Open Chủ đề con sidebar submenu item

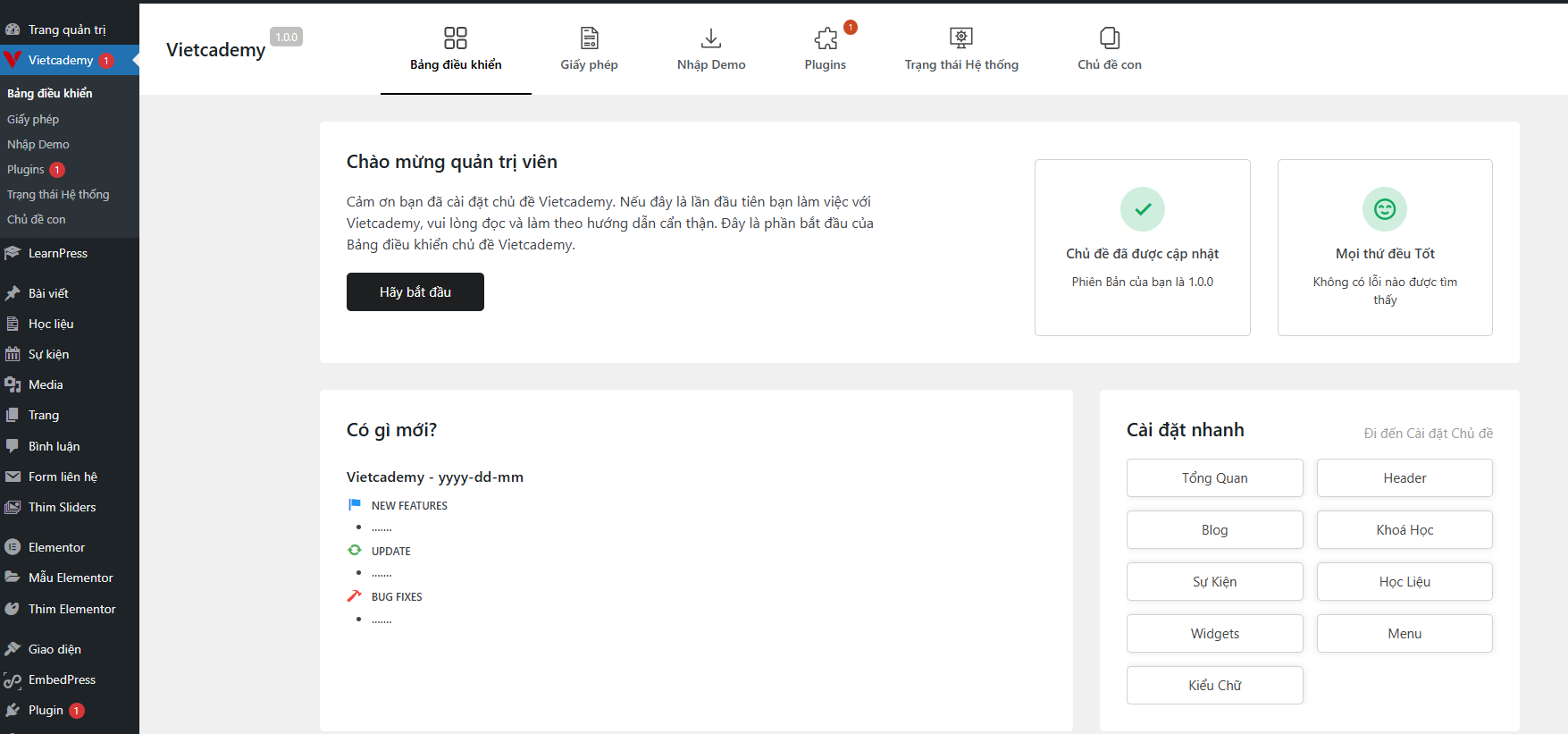[37, 219]
